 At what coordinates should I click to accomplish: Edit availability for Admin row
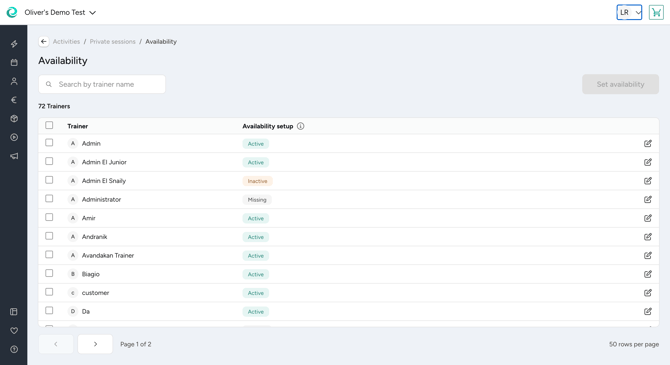(x=648, y=143)
